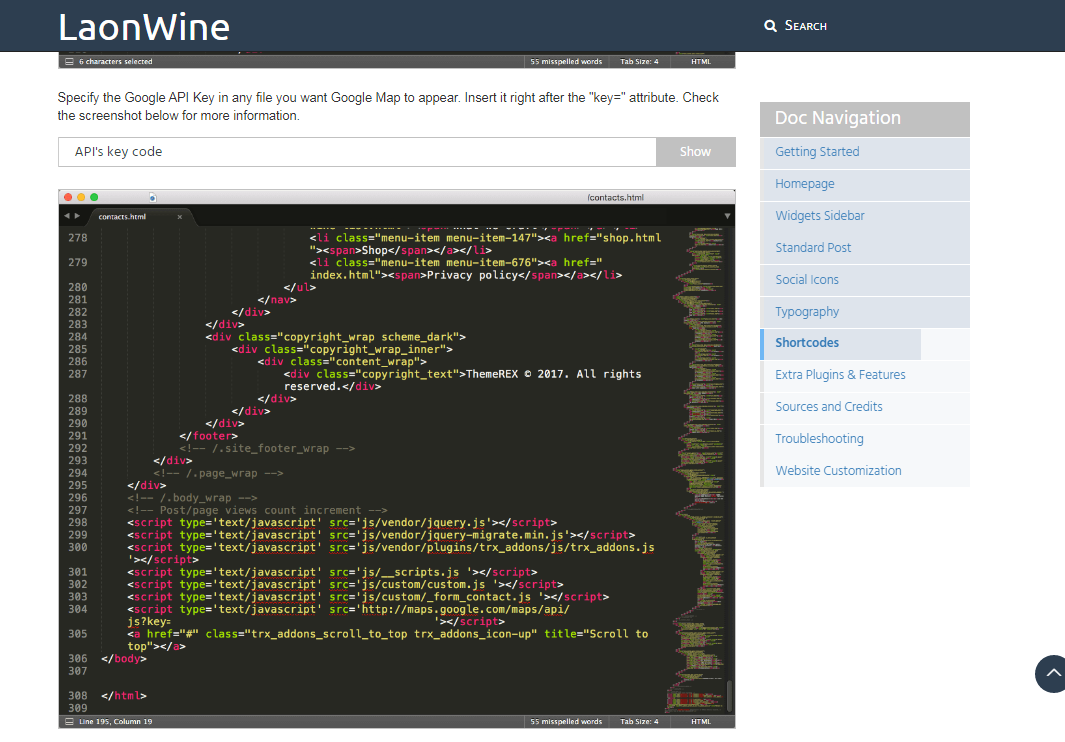The image size is (1065, 742).
Task: Click the Show button for API's key code
Action: (x=696, y=152)
